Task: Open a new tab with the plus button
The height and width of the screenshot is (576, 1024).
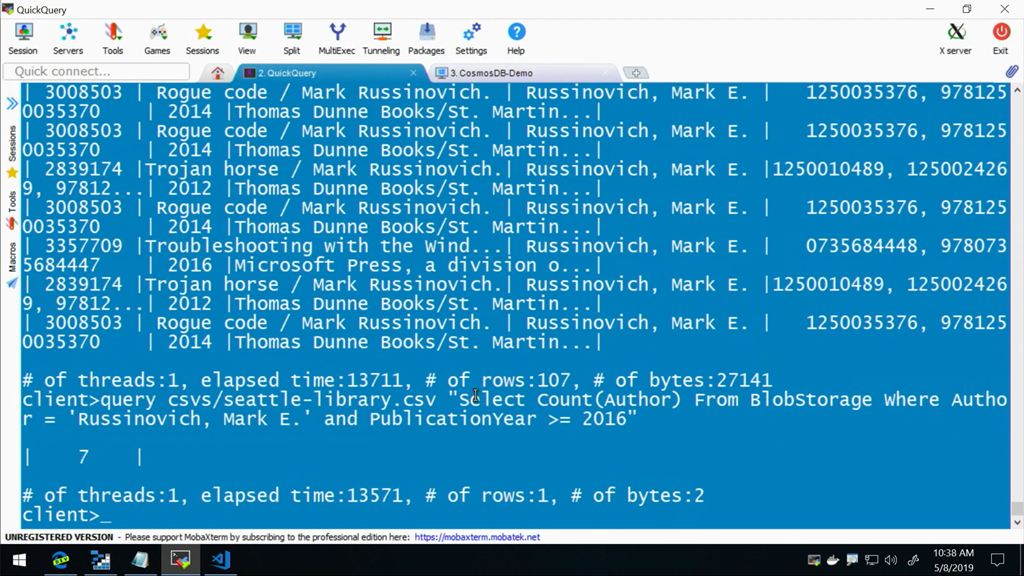Action: click(x=635, y=73)
